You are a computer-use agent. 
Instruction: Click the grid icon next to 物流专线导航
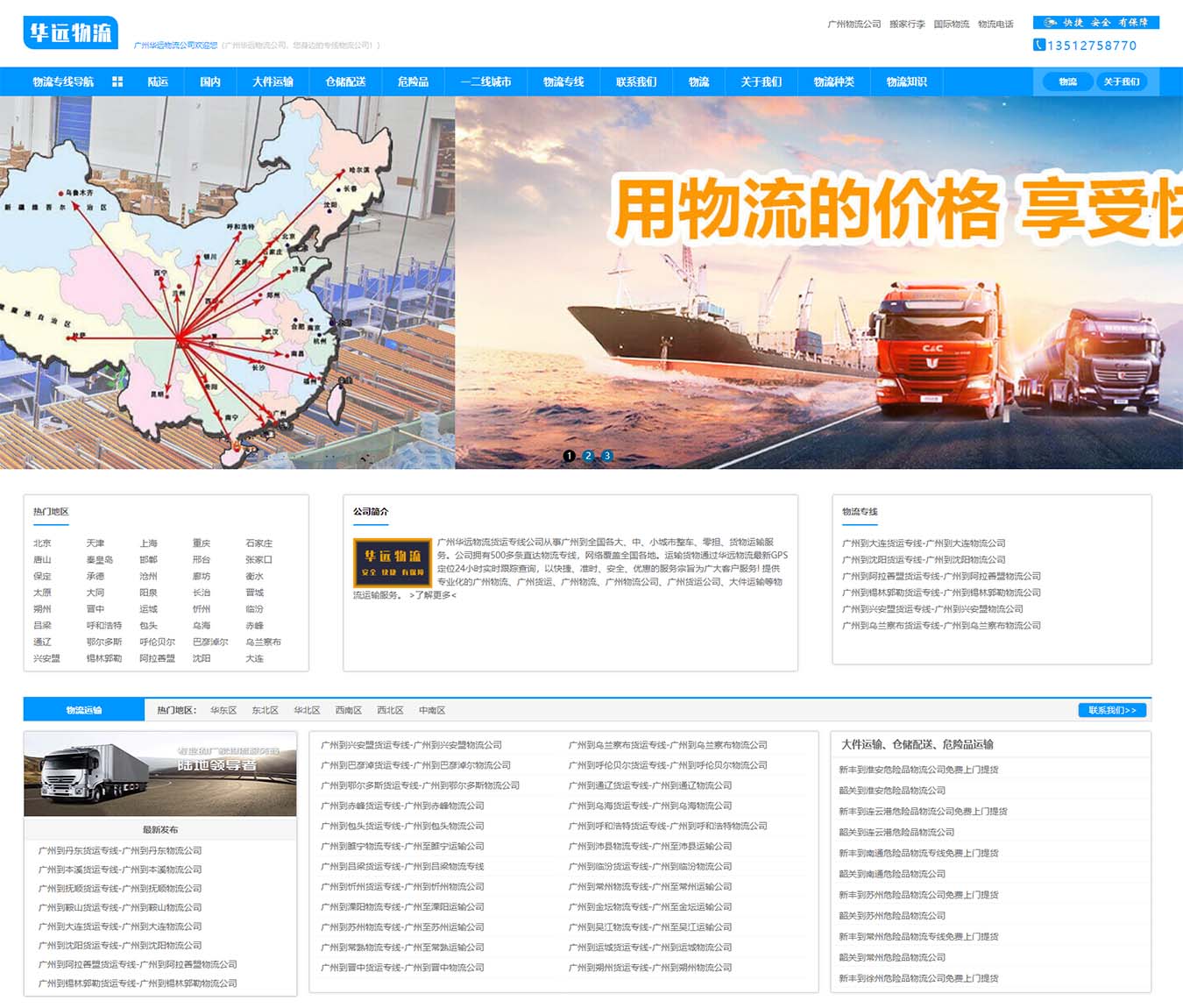pyautogui.click(x=117, y=82)
